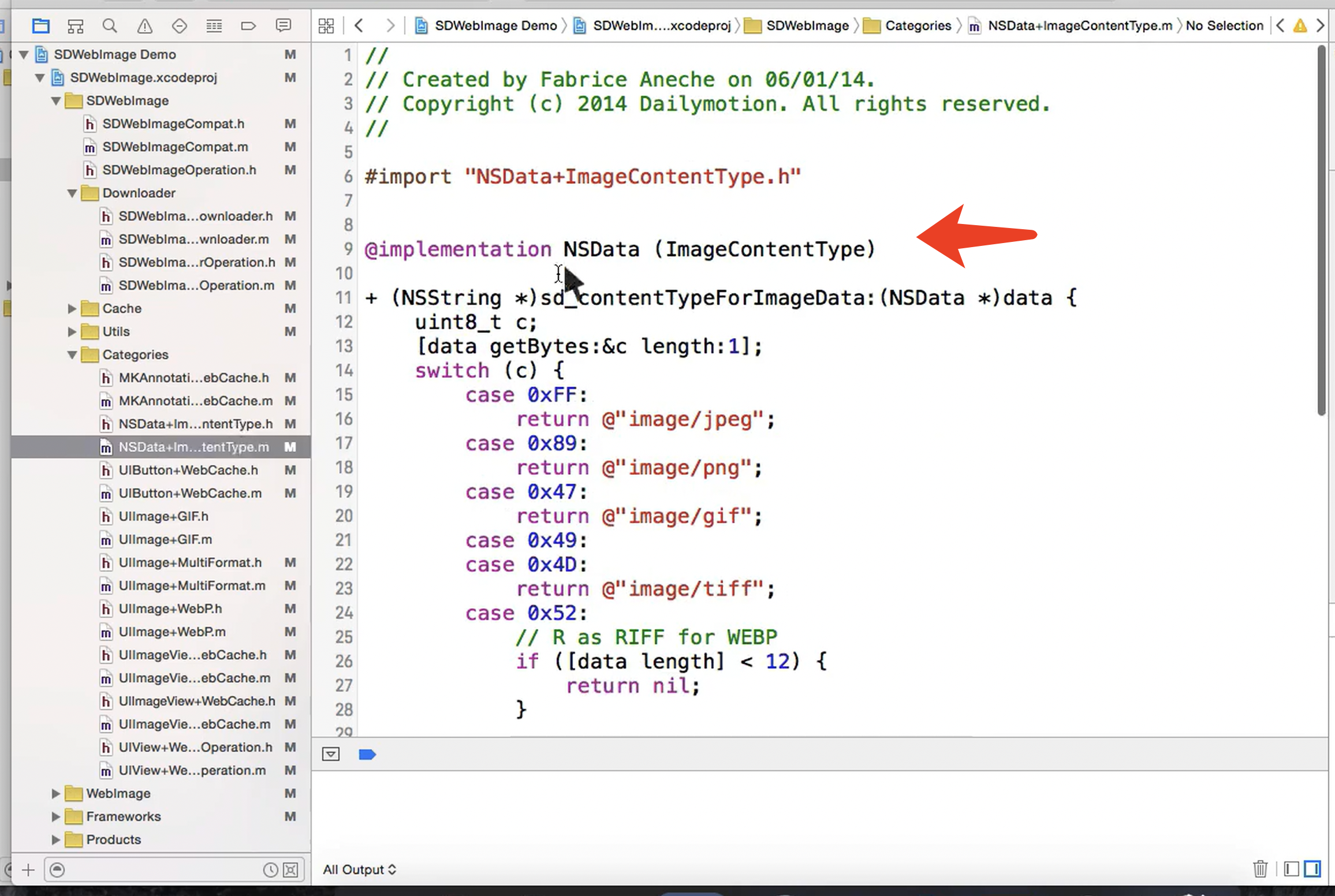Toggle breakpoints activation blue tag
The height and width of the screenshot is (896, 1335).
point(367,755)
